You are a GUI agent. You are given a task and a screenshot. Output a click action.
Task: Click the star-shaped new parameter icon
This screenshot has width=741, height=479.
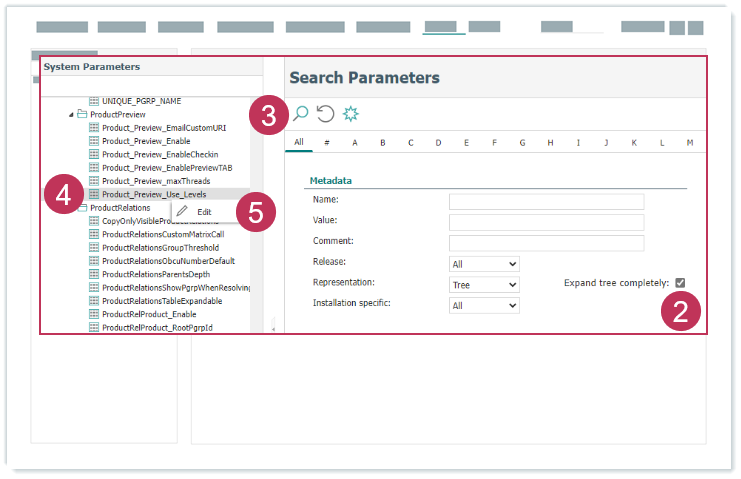click(350, 114)
